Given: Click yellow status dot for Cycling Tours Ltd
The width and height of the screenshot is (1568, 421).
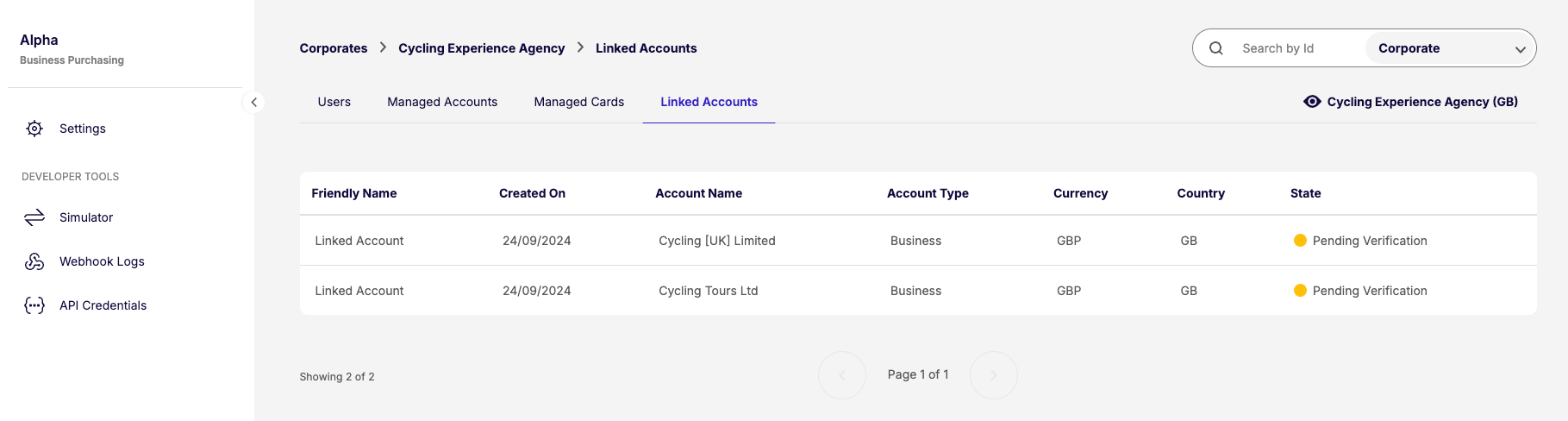Looking at the screenshot, I should tap(1300, 291).
